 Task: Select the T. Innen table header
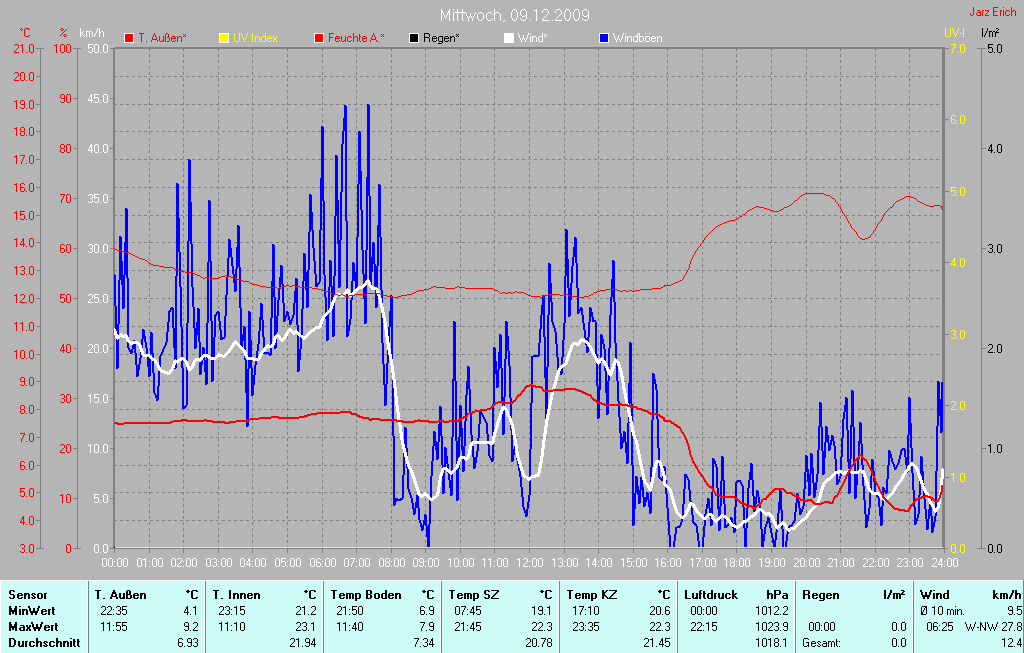237,595
